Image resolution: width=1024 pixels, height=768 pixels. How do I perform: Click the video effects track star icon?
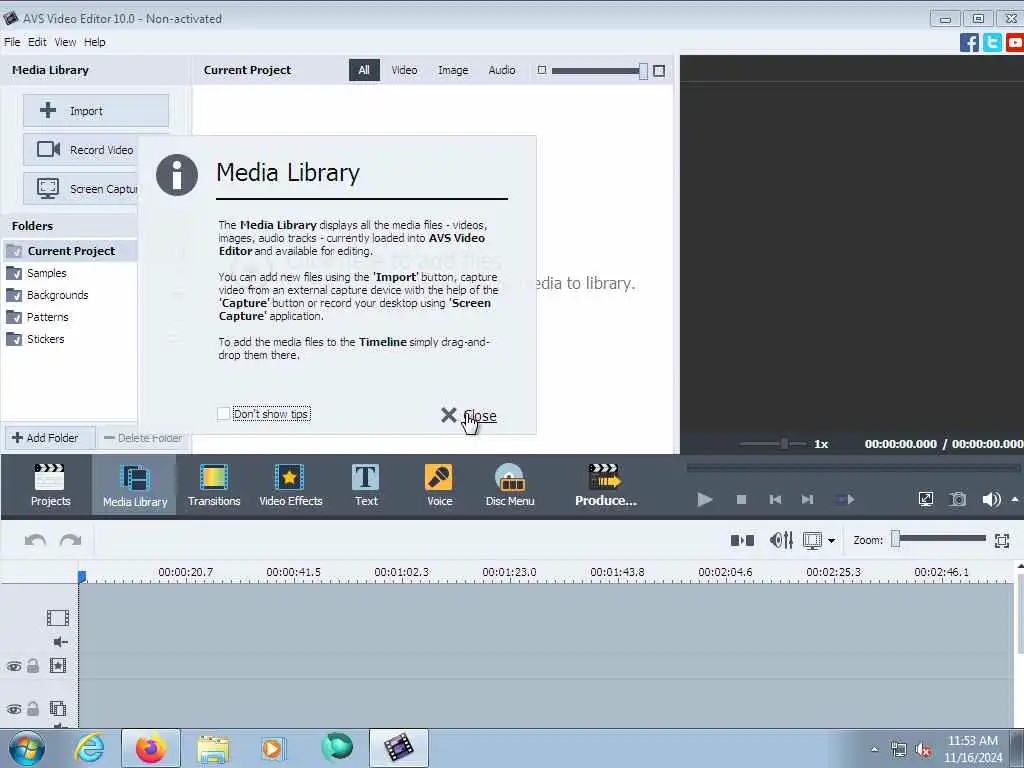coord(57,665)
